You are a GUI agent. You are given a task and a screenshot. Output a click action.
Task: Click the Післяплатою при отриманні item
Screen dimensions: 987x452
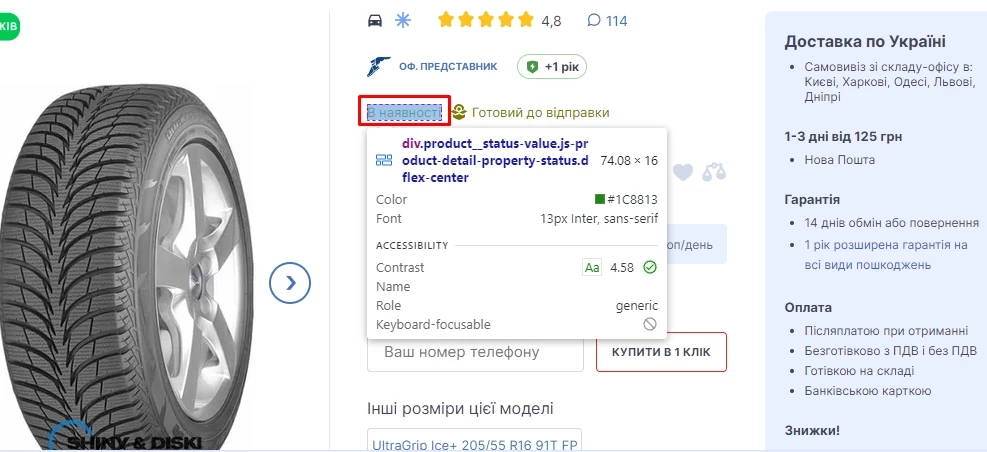[886, 331]
